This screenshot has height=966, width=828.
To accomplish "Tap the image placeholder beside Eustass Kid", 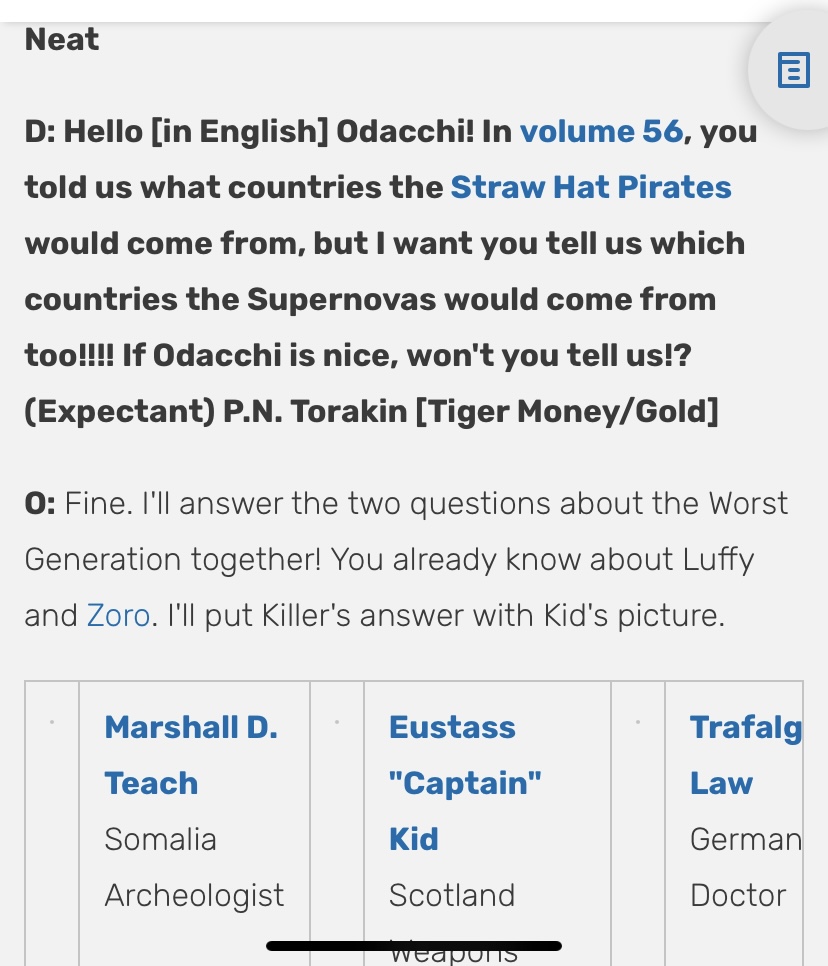I will tap(337, 722).
